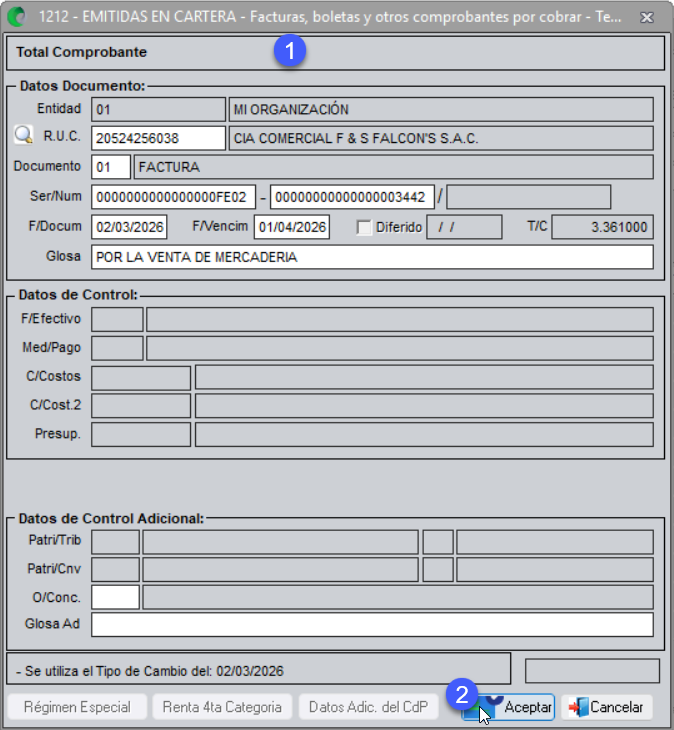Viewport: 674px width, 730px height.
Task: Click the O/Conc. description field
Action: point(398,597)
